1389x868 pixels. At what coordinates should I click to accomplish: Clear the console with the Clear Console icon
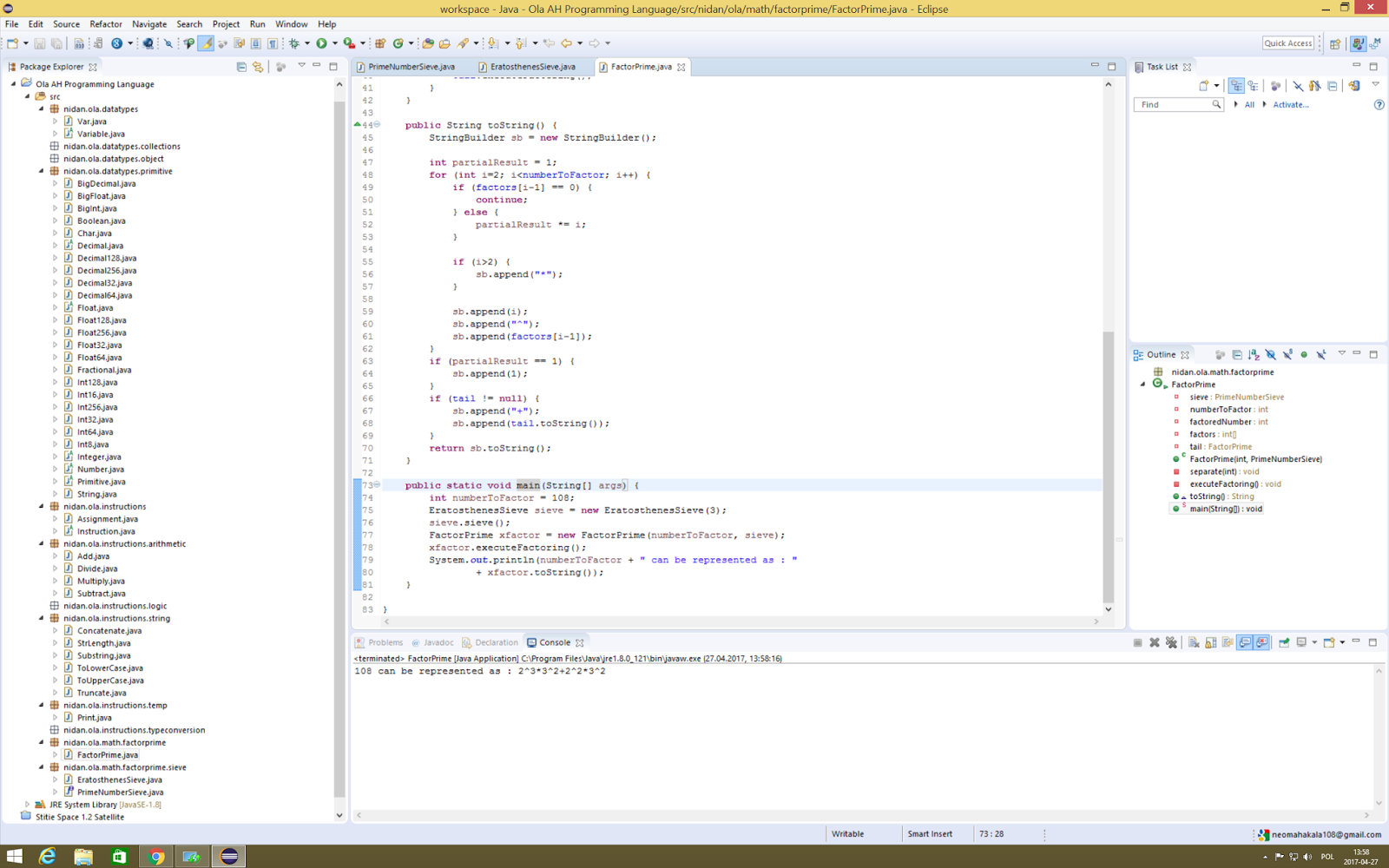(1194, 642)
